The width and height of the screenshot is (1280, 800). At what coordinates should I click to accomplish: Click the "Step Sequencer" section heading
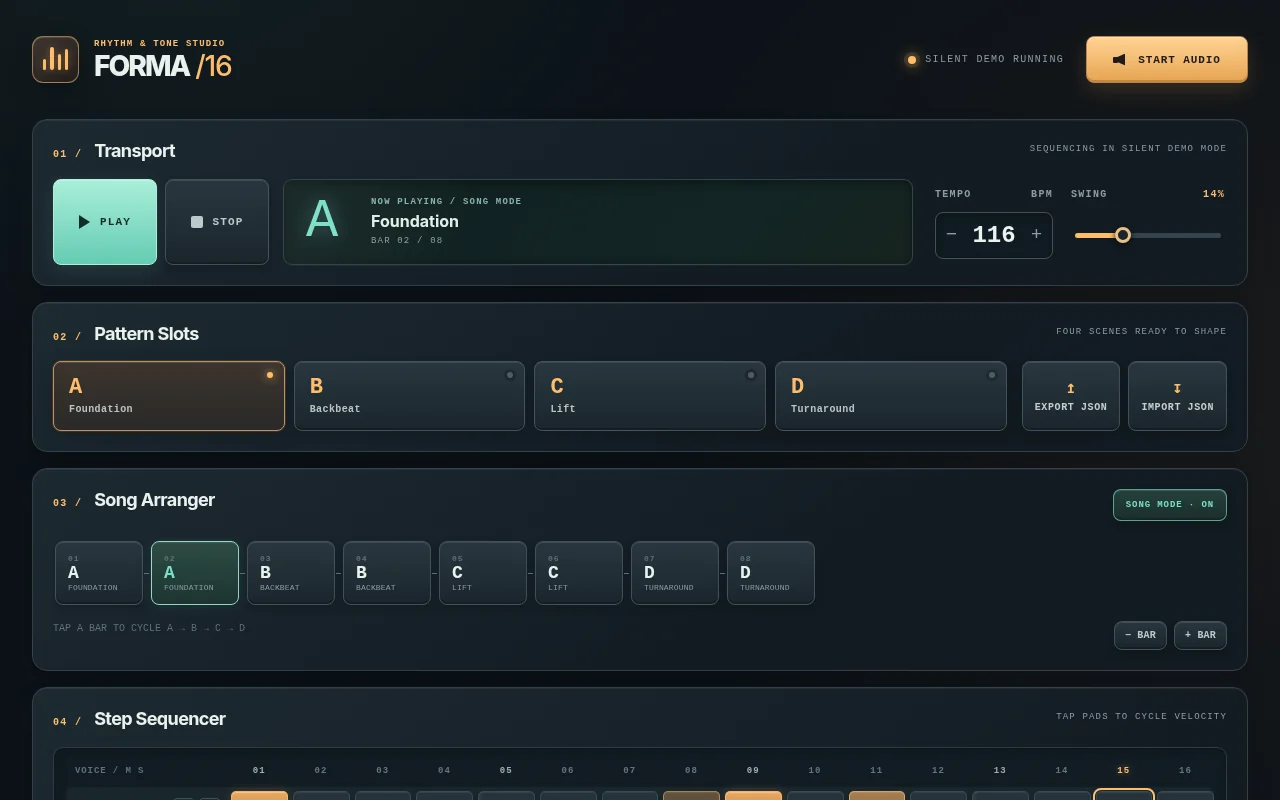coord(160,719)
